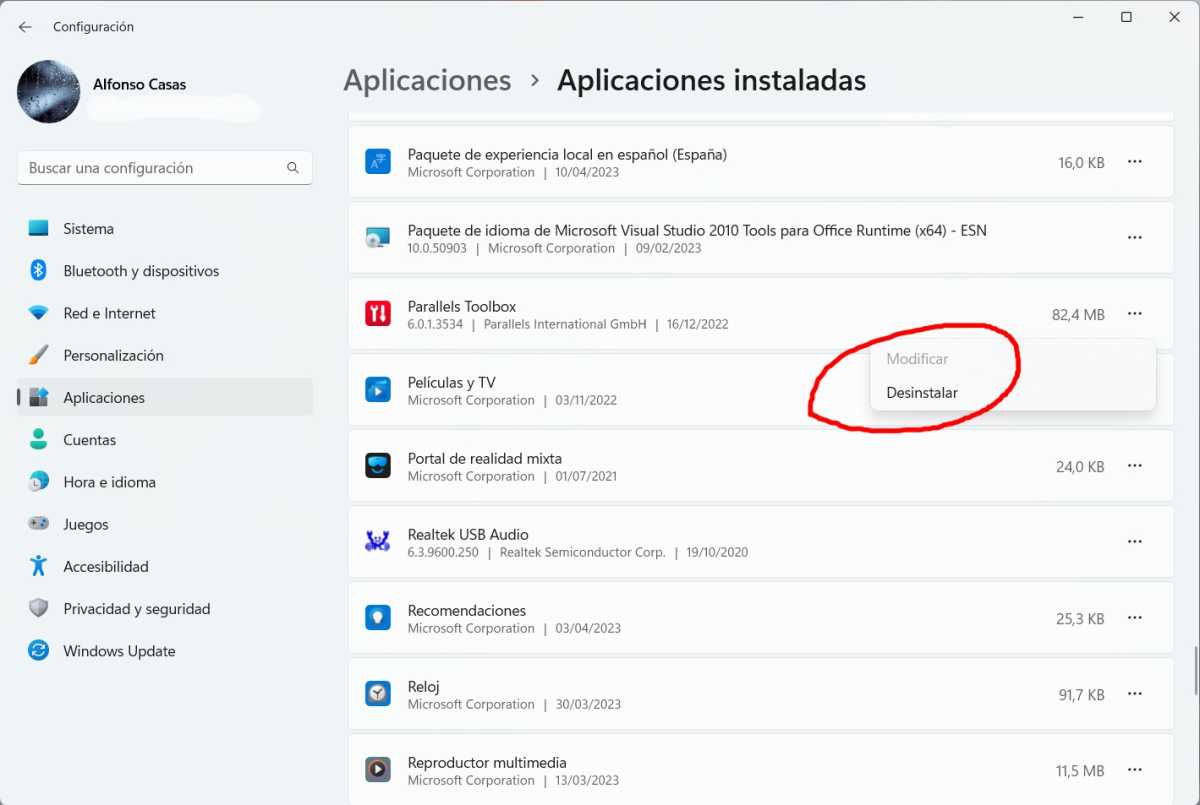This screenshot has height=805, width=1200.
Task: Open Privacidad y seguridad shield icon
Action: tap(39, 608)
